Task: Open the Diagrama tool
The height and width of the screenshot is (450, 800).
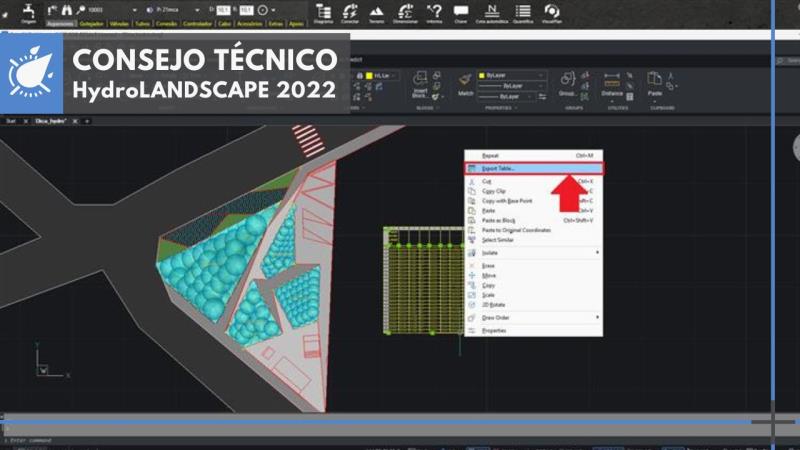Action: [323, 13]
